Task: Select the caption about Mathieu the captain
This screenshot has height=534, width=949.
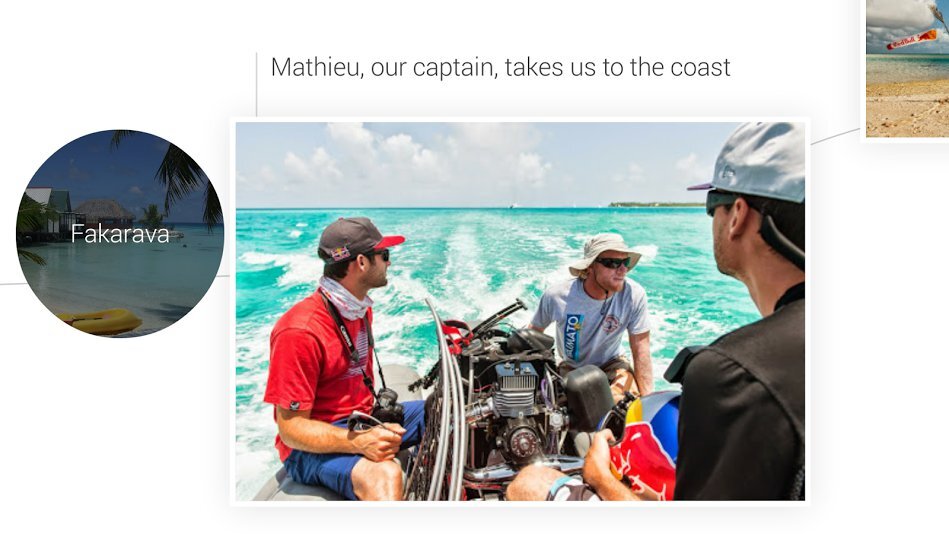Action: tap(501, 67)
